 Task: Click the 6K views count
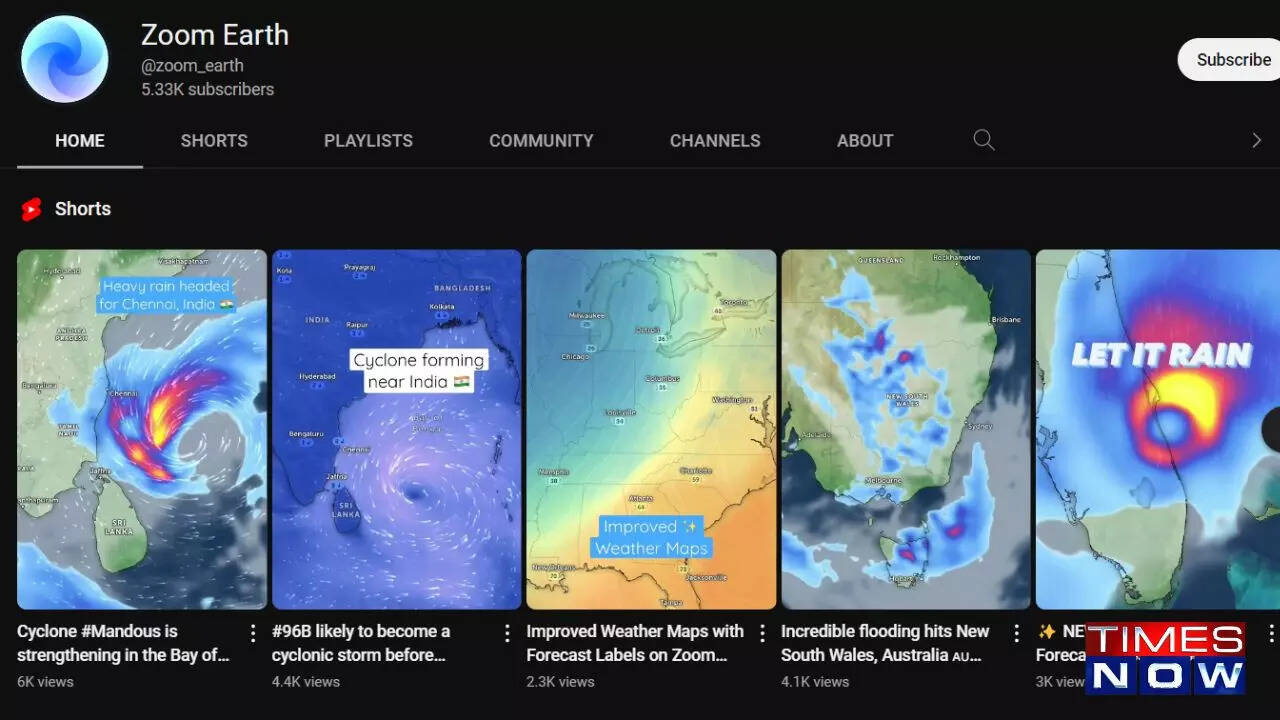[x=45, y=682]
